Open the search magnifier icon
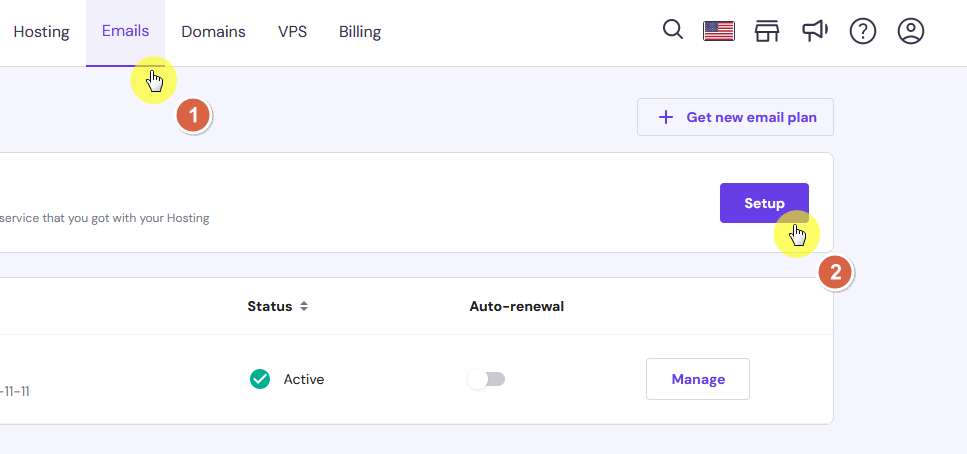The image size is (967, 454). 673,30
